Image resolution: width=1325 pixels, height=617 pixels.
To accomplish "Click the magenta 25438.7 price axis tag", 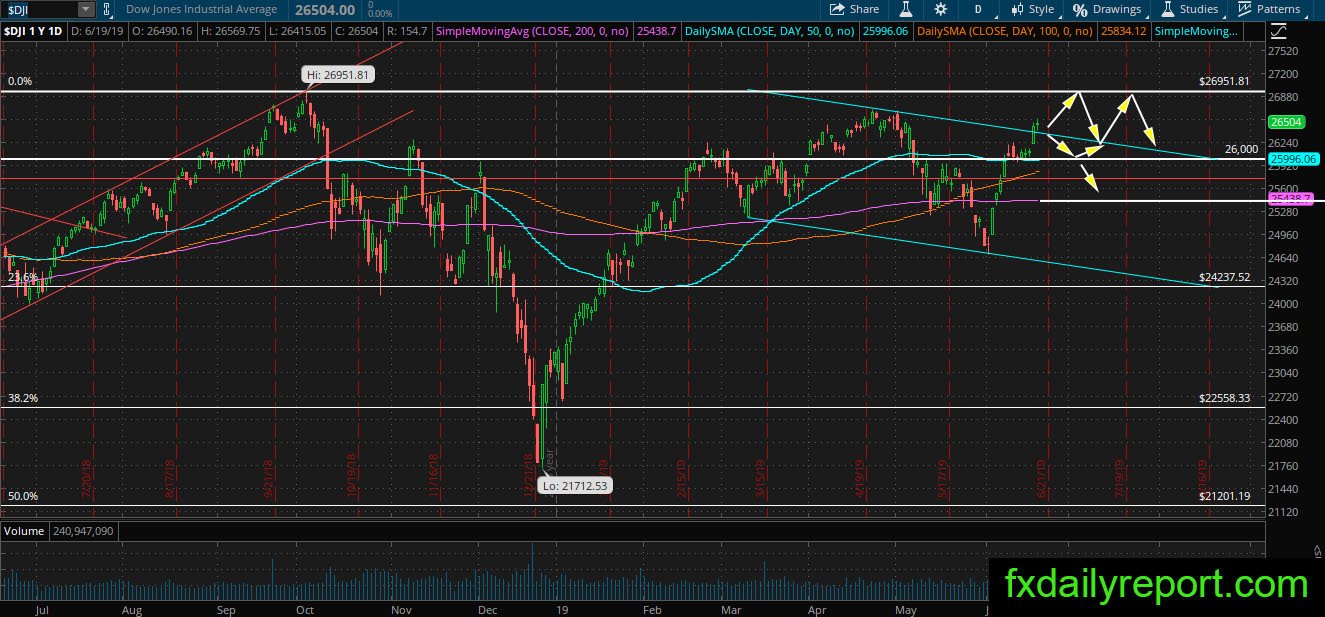I will coord(1289,200).
